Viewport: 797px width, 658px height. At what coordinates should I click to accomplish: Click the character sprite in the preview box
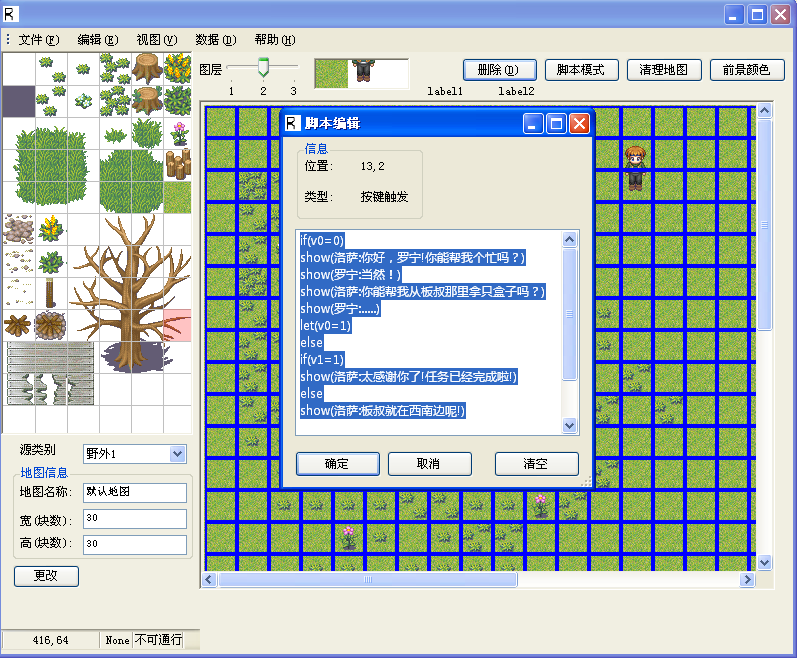point(363,71)
